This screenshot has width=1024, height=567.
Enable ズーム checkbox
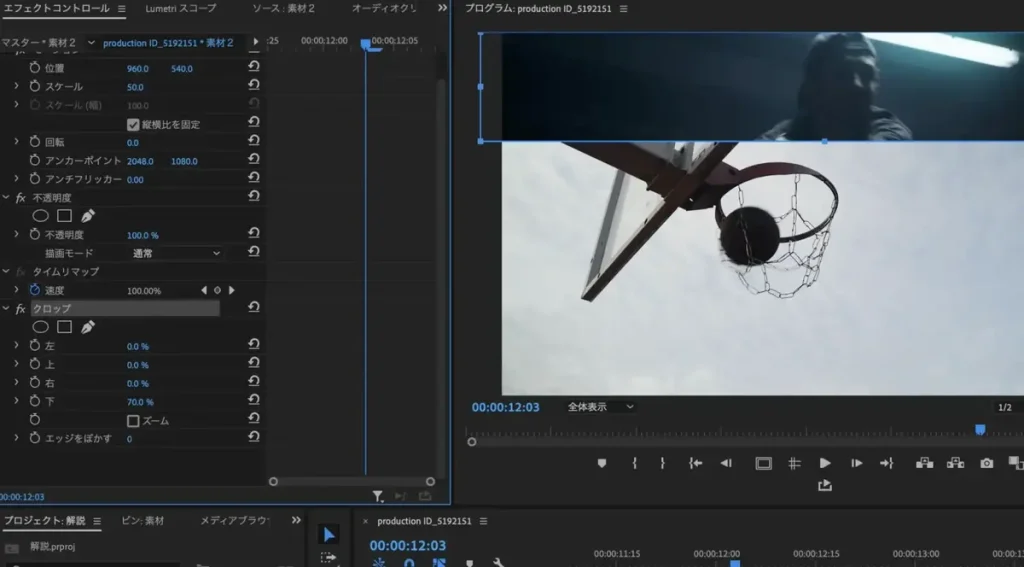tap(133, 421)
